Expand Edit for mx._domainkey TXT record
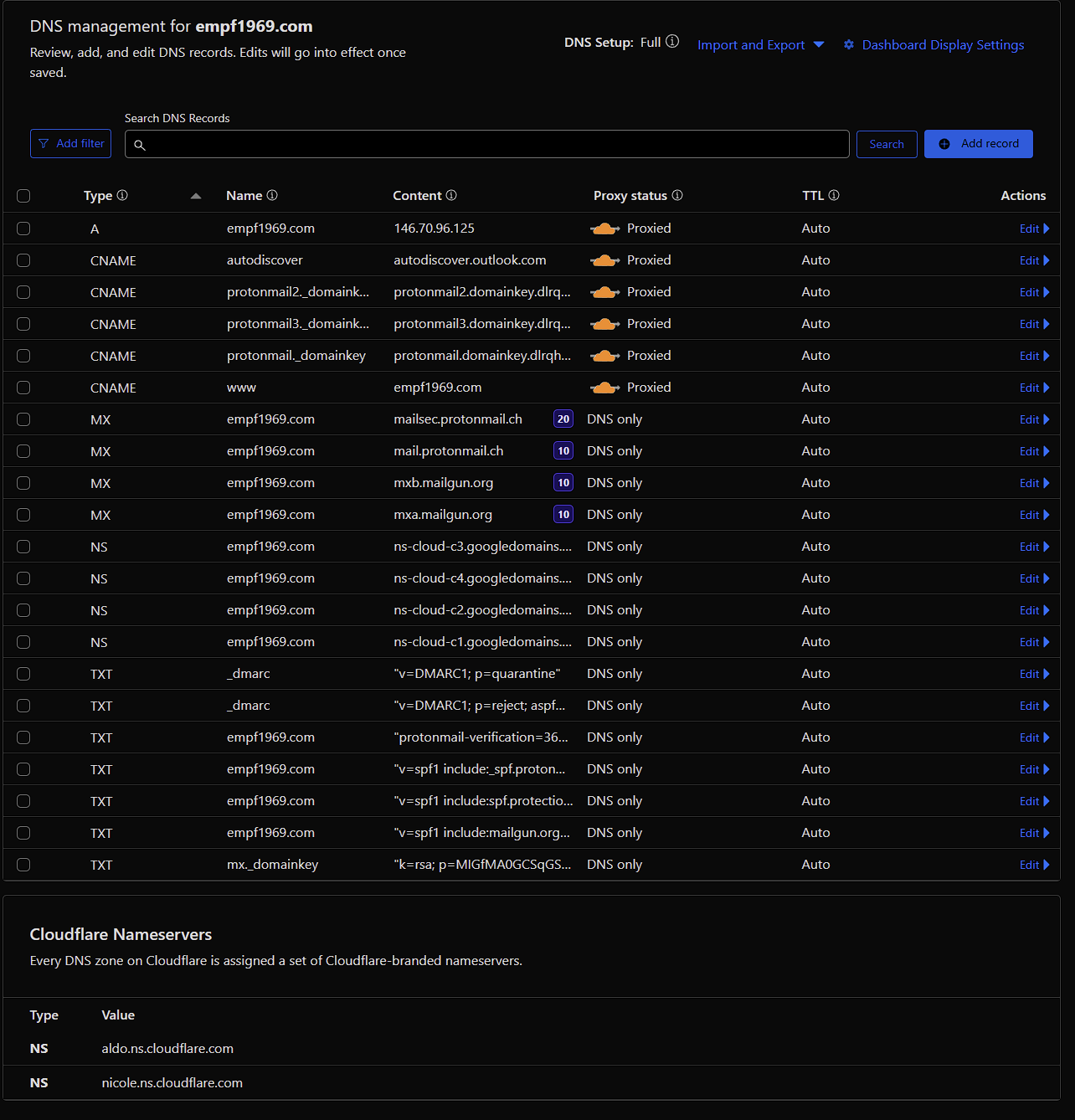The image size is (1075, 1120). [x=1034, y=865]
